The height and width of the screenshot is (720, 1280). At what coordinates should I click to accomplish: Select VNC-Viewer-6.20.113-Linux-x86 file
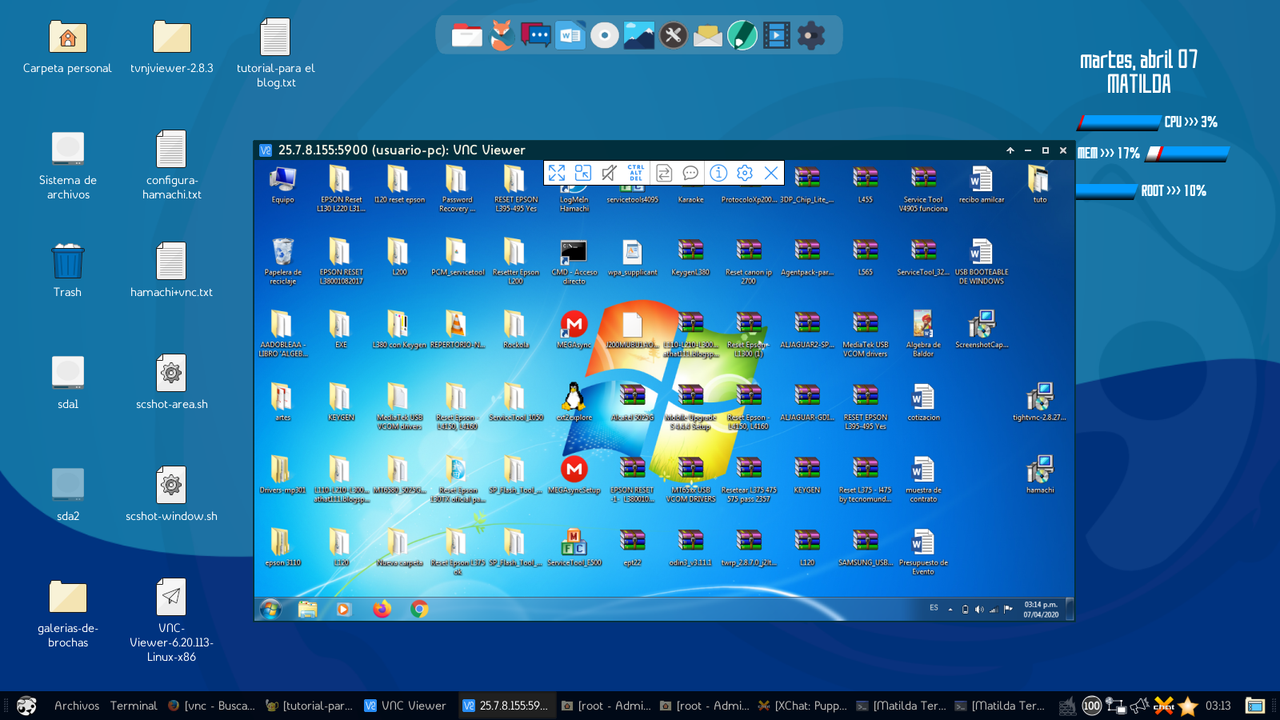(171, 620)
